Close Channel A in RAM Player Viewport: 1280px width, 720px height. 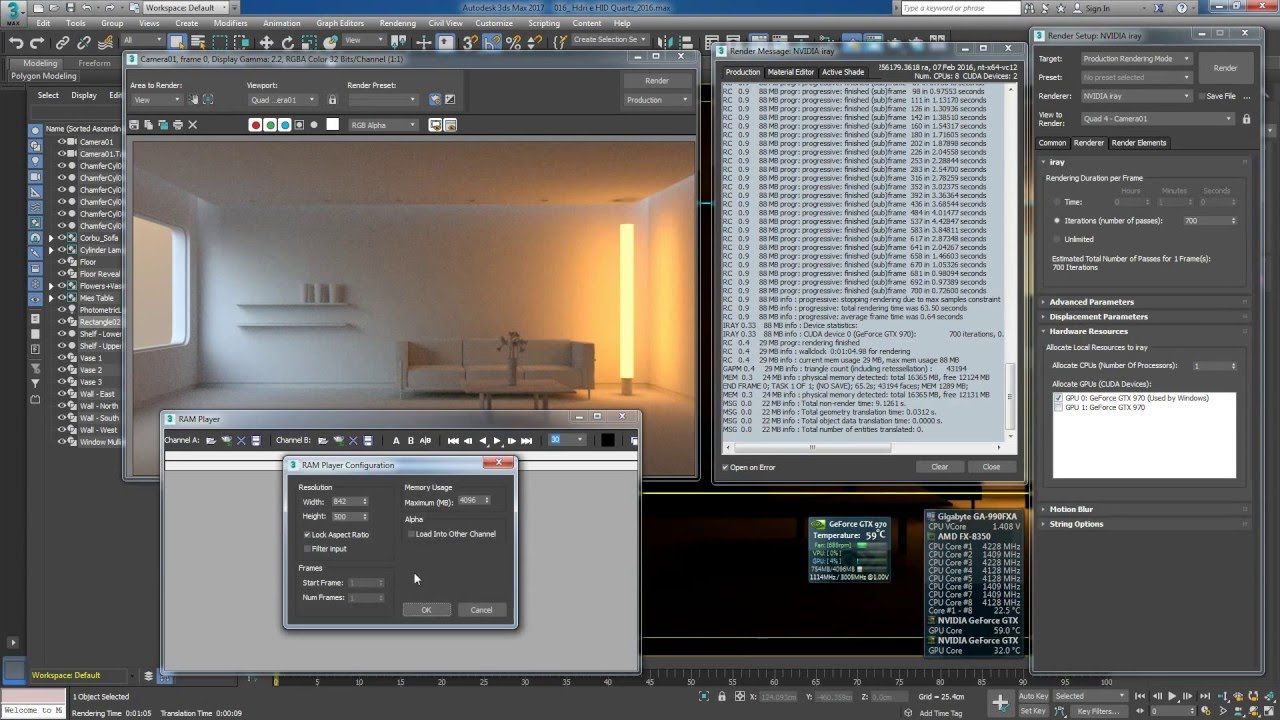(241, 440)
